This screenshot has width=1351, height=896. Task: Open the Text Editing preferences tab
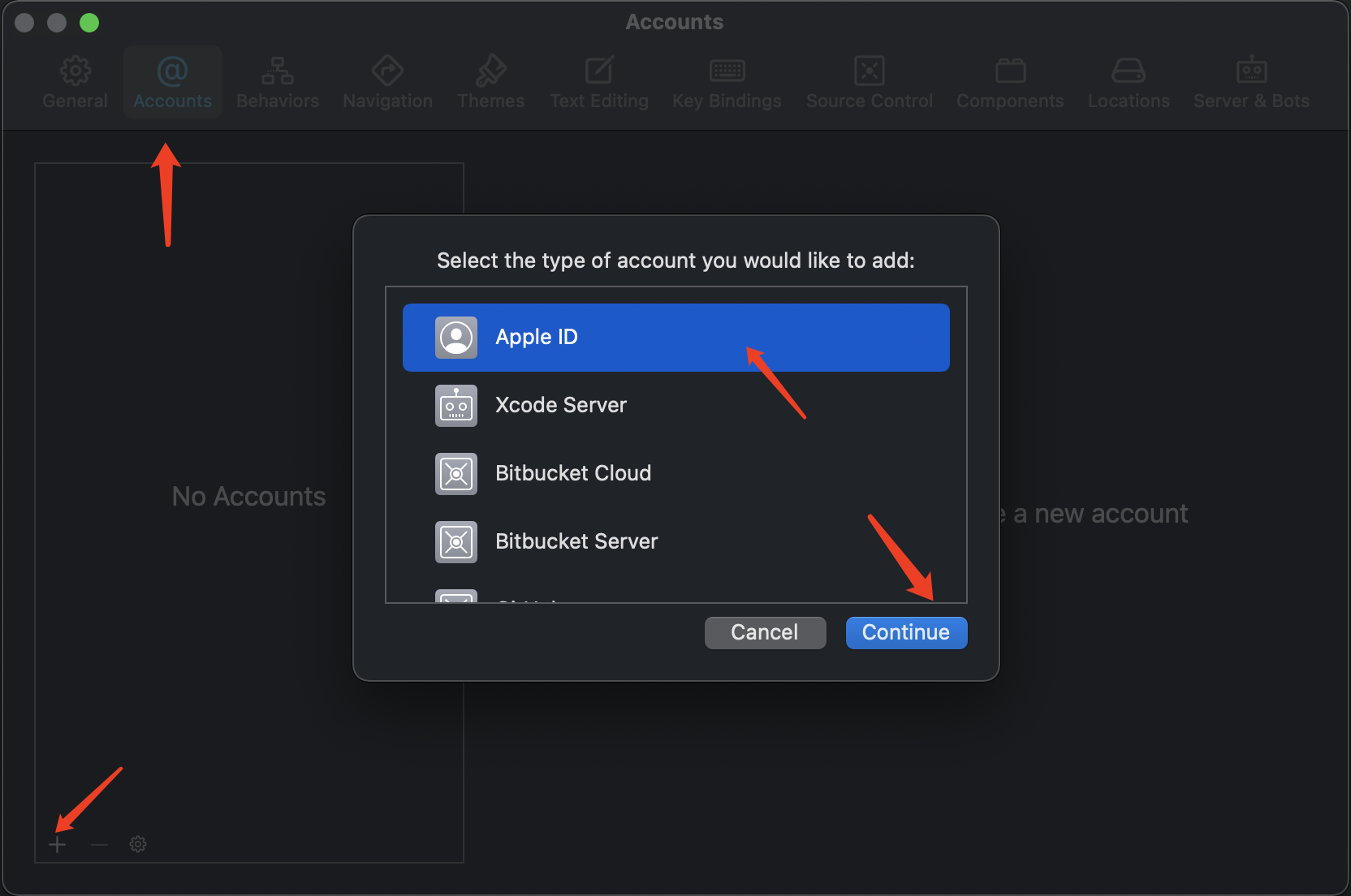pyautogui.click(x=599, y=83)
